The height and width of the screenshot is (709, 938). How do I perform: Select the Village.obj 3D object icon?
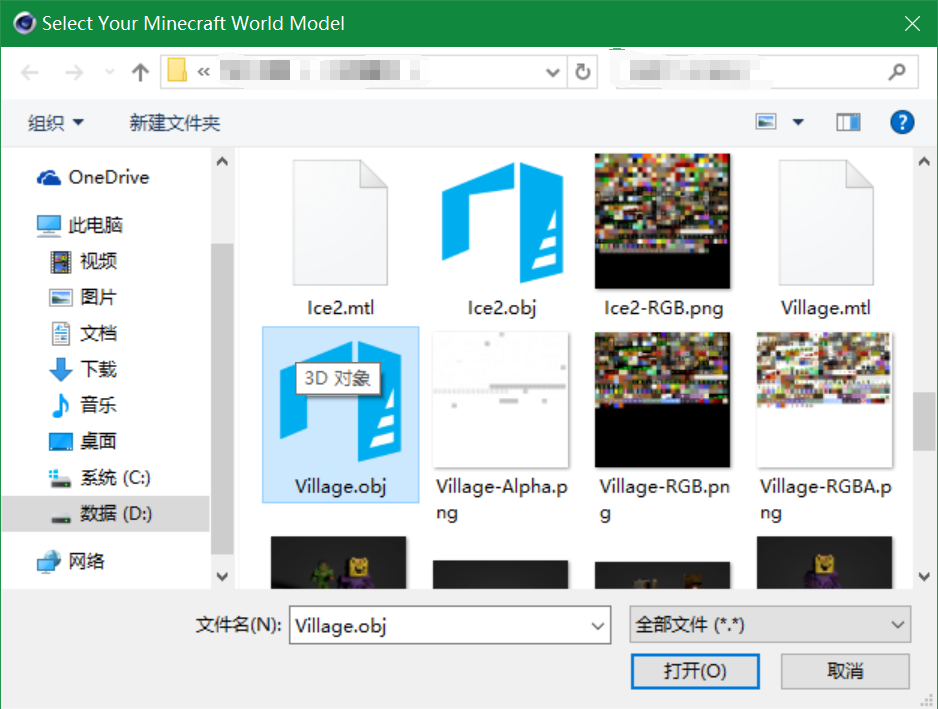pos(340,401)
